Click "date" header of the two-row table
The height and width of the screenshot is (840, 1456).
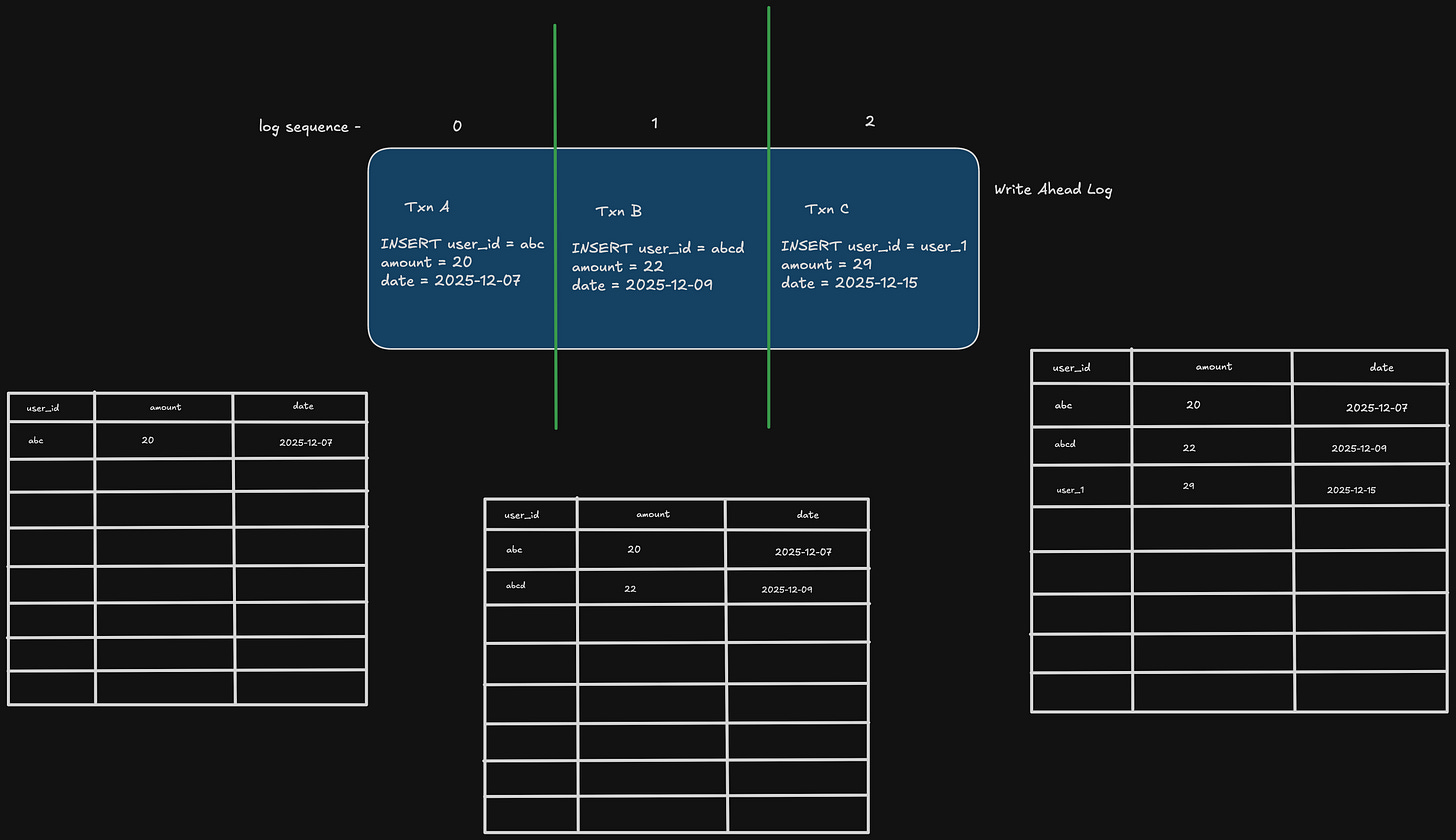[808, 515]
